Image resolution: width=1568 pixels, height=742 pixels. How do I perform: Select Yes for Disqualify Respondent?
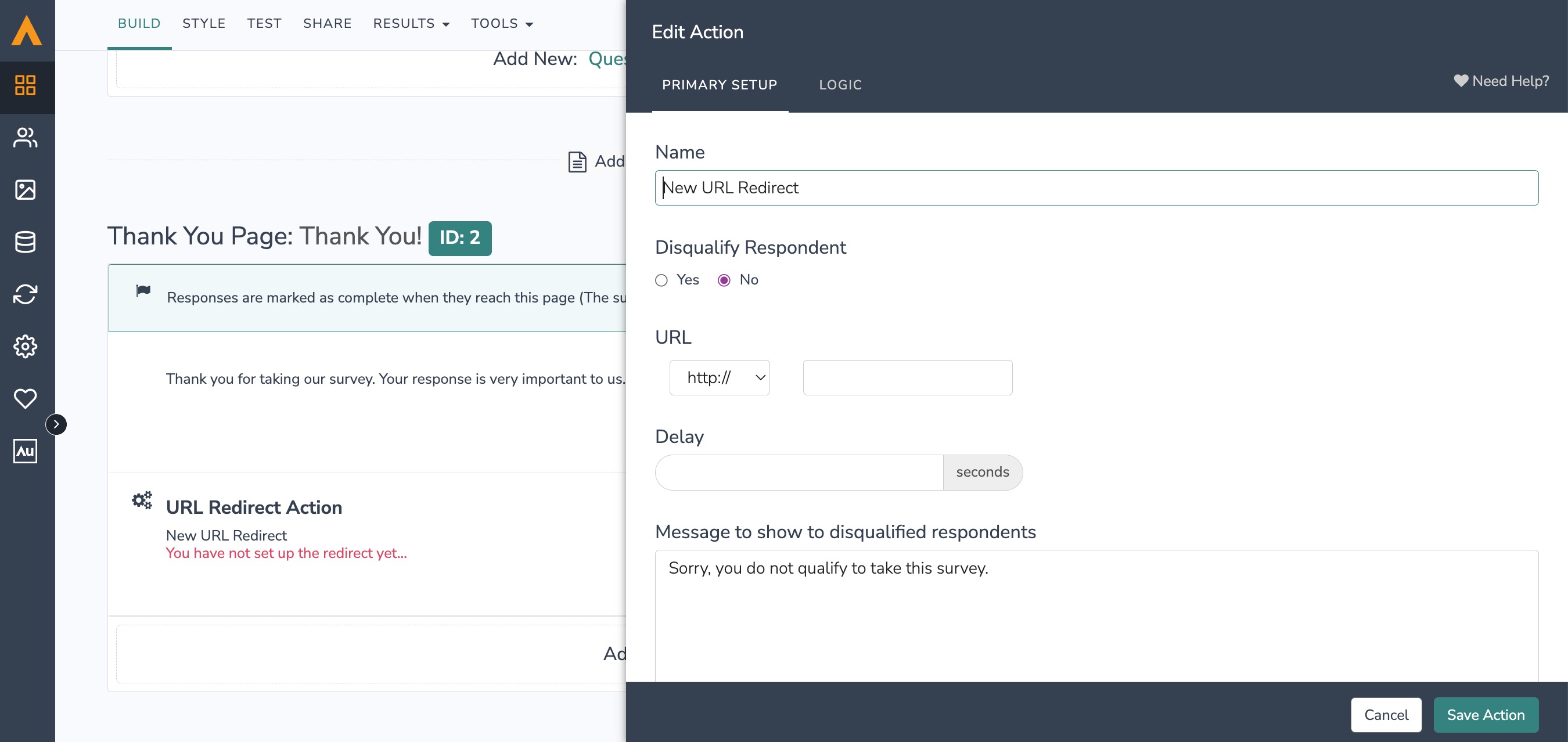[x=661, y=280]
